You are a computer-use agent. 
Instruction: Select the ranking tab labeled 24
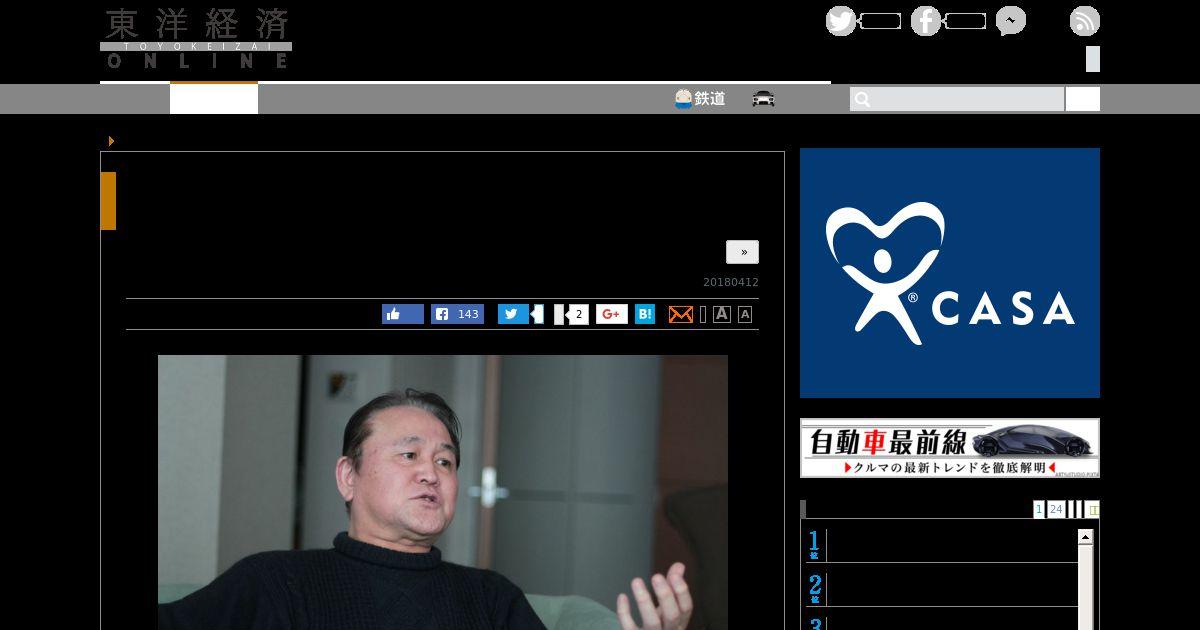pyautogui.click(x=1056, y=509)
